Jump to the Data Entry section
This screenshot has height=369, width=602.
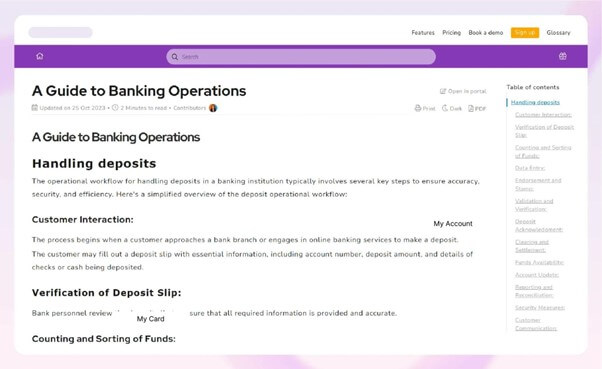click(x=530, y=168)
